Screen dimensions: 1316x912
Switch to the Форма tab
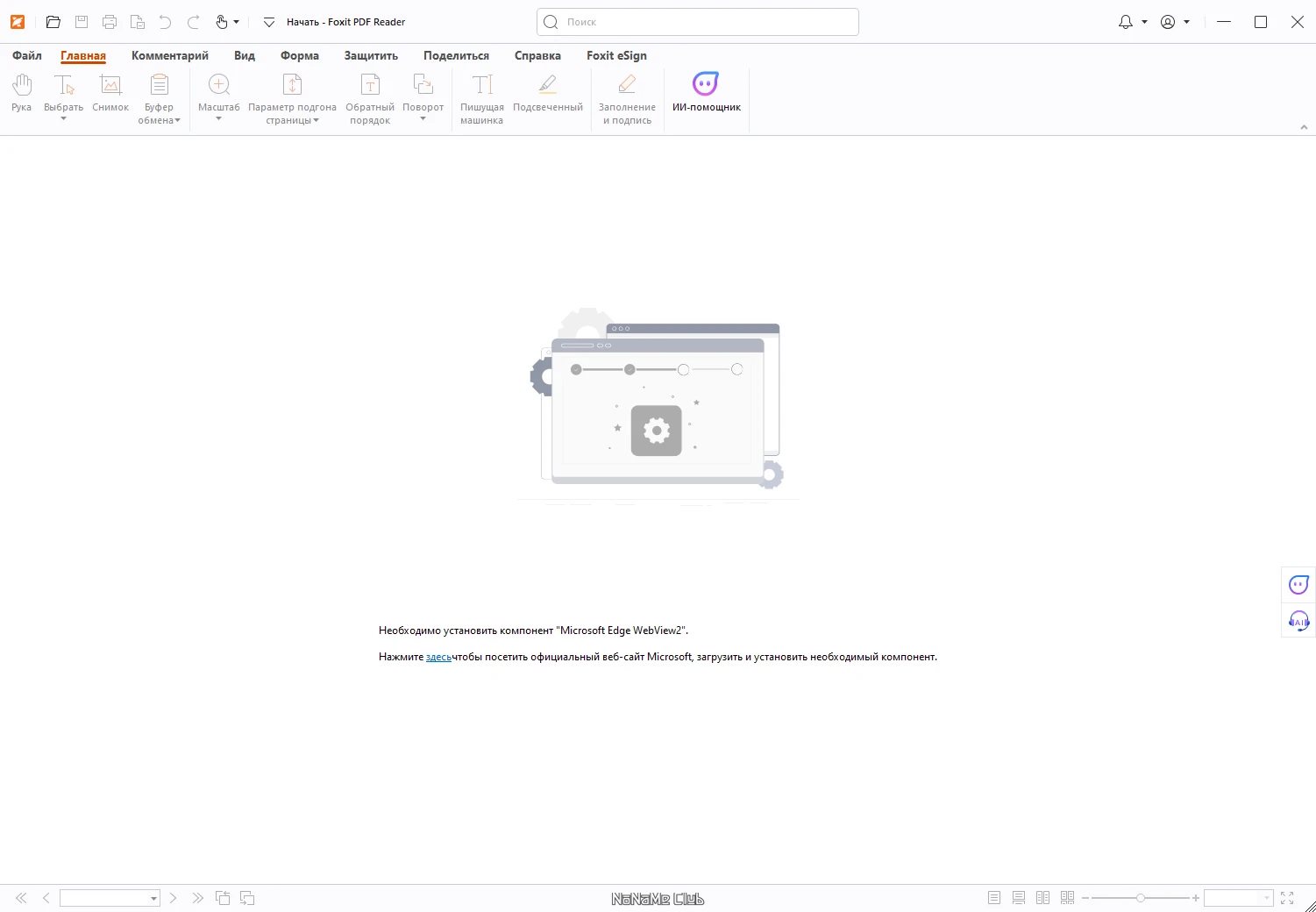[300, 55]
